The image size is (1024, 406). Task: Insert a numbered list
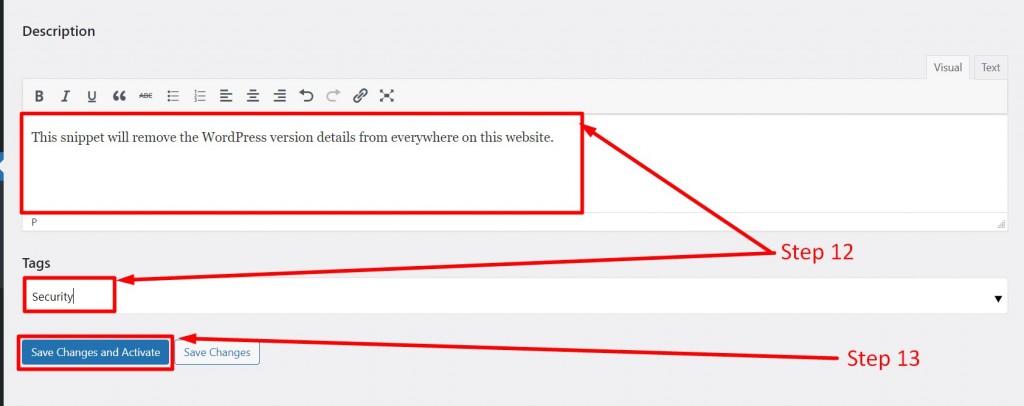point(200,96)
